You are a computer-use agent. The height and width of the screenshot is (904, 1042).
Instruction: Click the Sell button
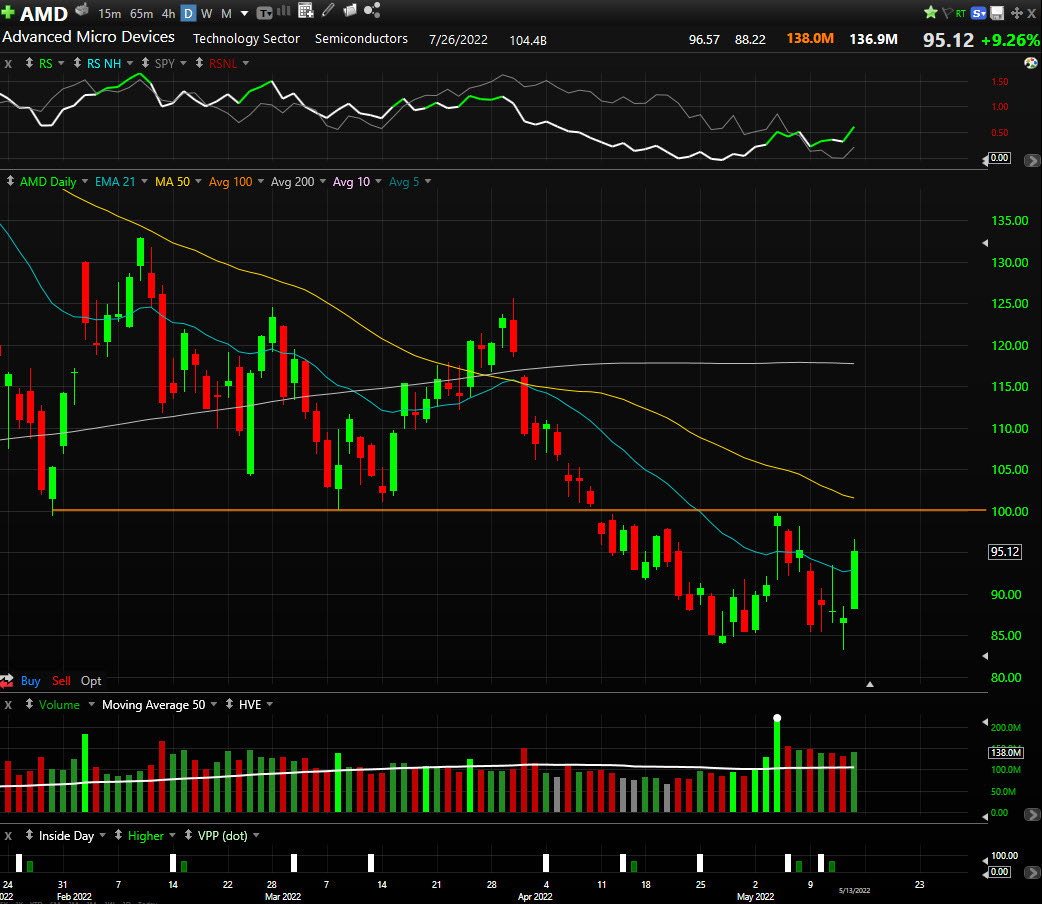tap(61, 681)
